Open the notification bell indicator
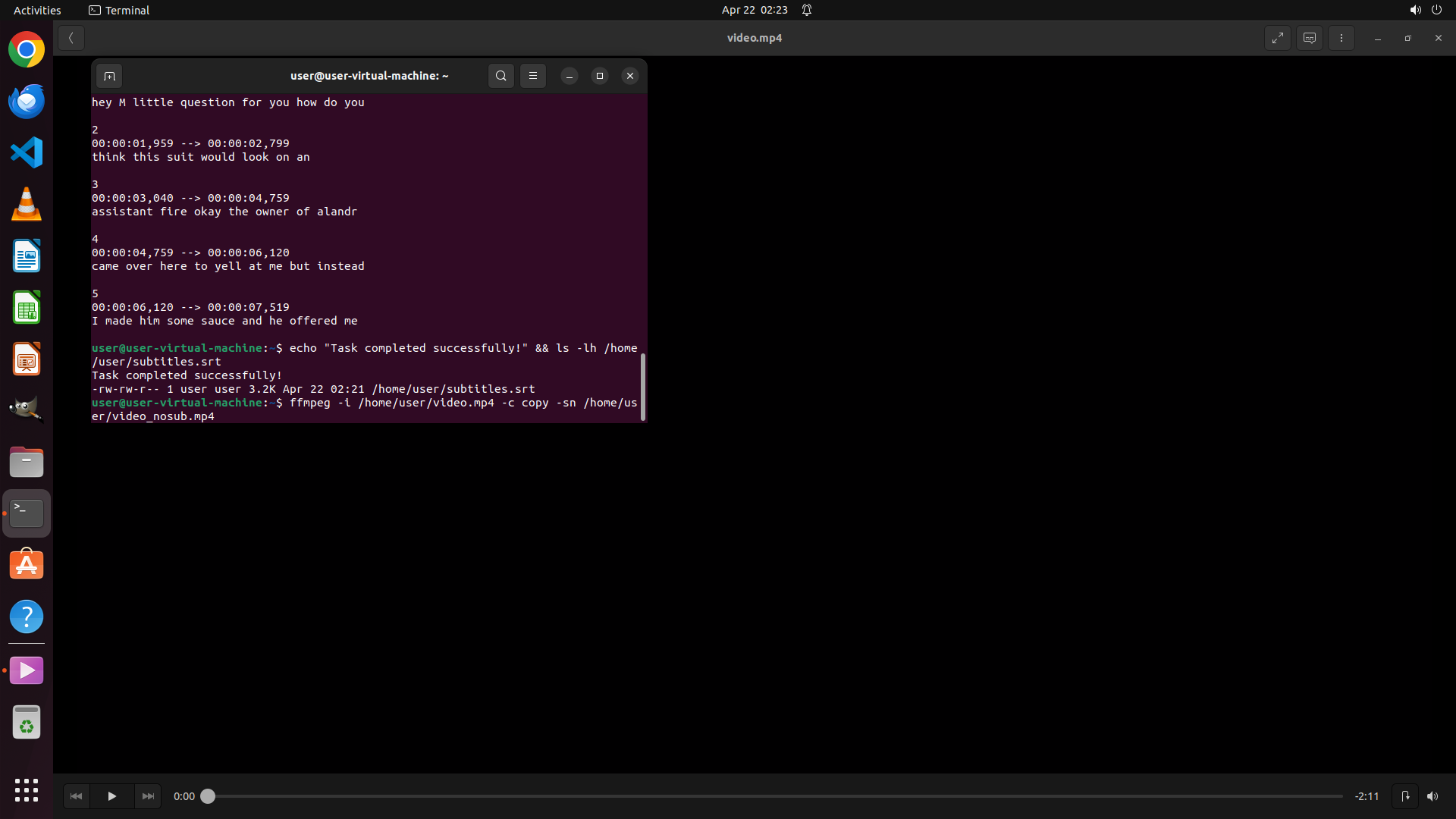This screenshot has width=1456, height=819. pyautogui.click(x=807, y=10)
